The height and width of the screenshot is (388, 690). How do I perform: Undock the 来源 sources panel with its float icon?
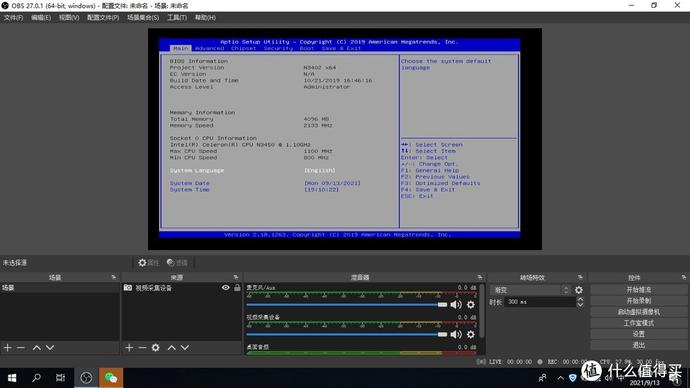236,277
